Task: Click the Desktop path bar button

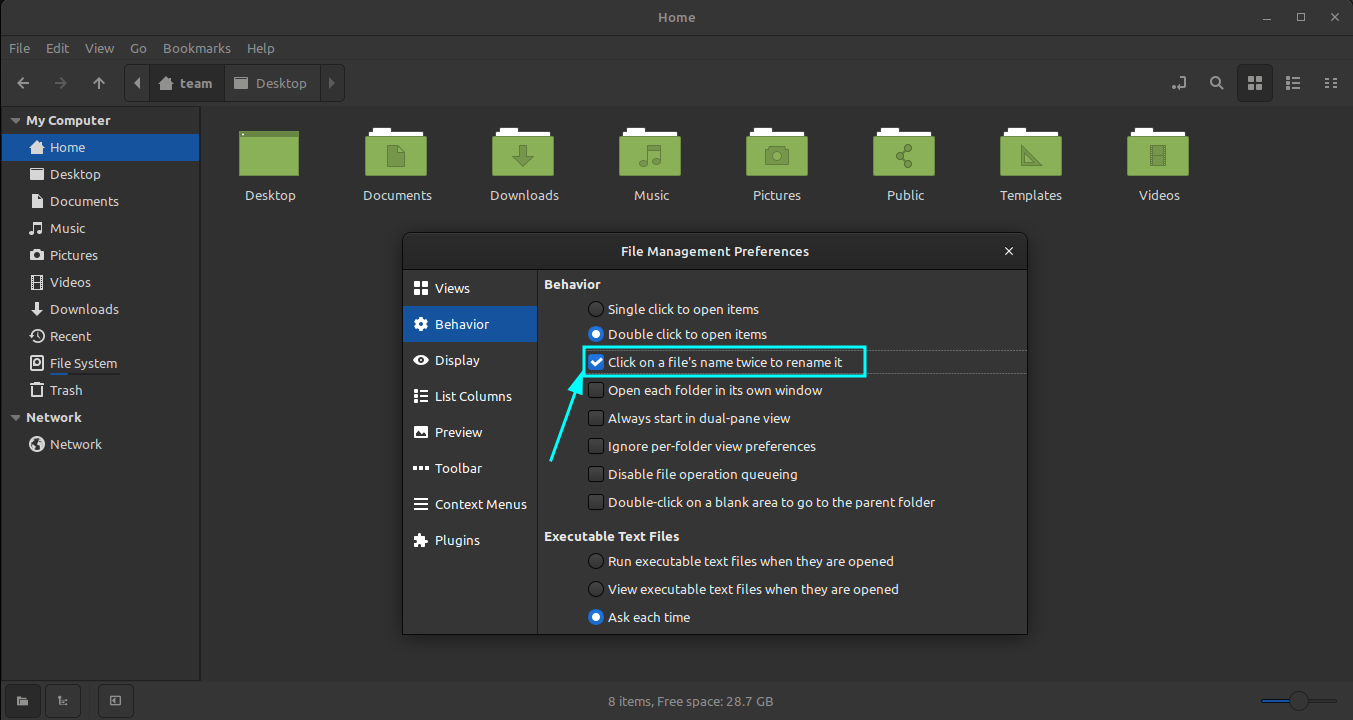Action: pyautogui.click(x=272, y=83)
